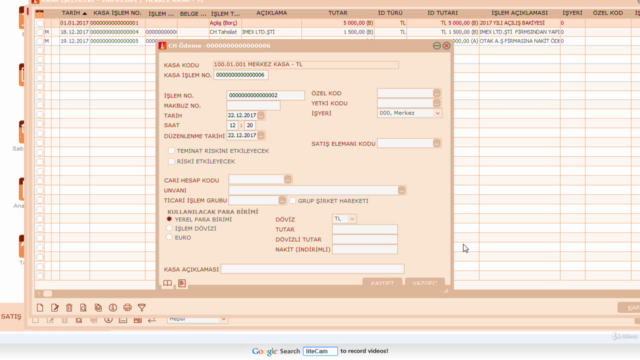The height and width of the screenshot is (360, 640).
Task: Click the Nakit (İndirimli) input field
Action: tap(365, 249)
